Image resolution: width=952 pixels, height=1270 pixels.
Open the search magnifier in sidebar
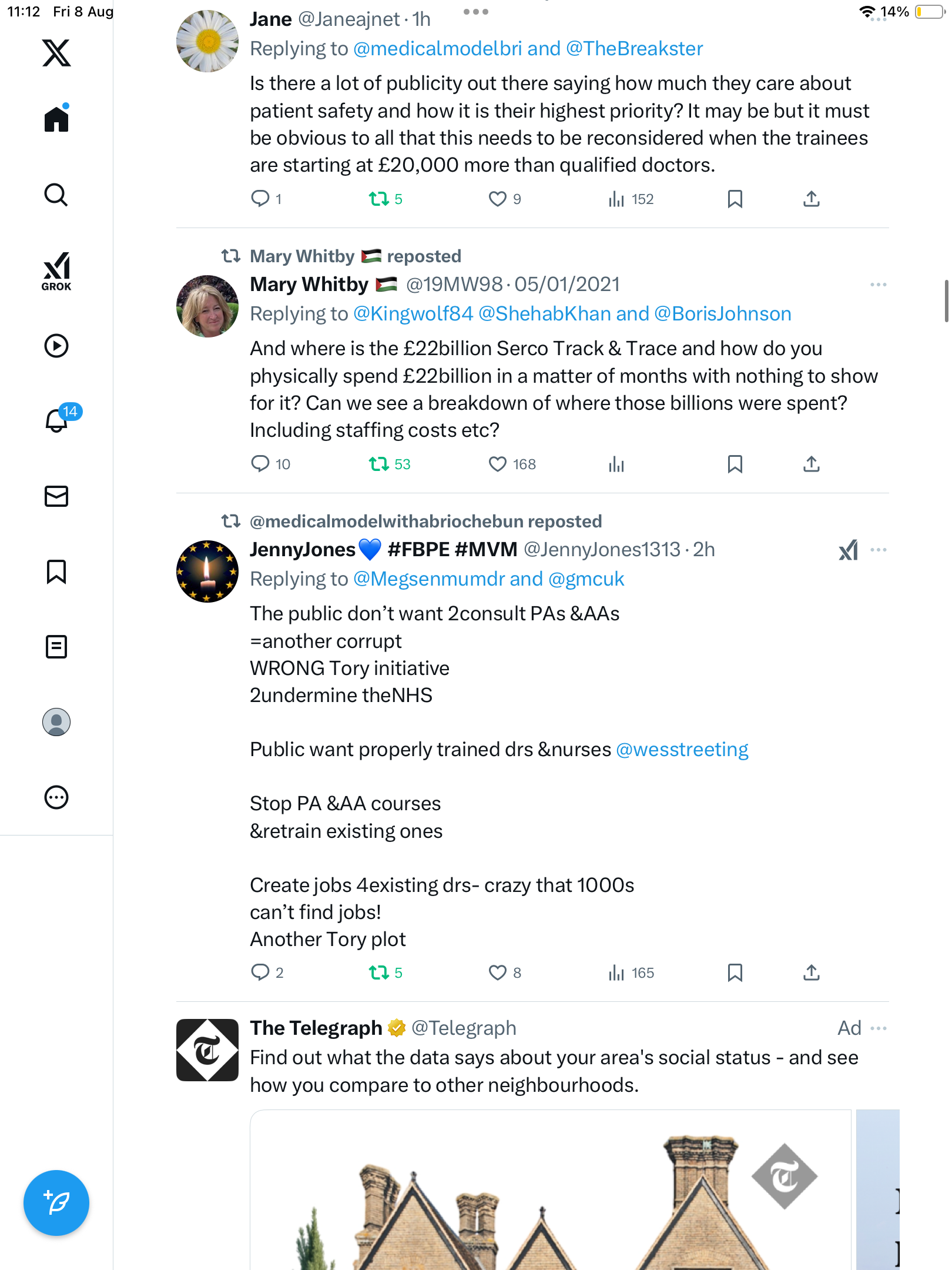56,195
